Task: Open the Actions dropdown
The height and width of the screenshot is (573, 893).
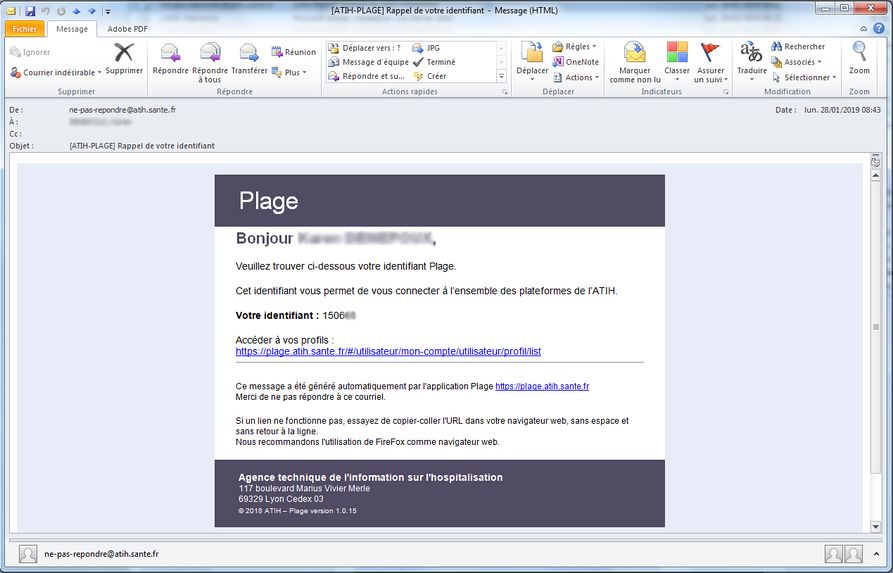Action: tap(576, 77)
